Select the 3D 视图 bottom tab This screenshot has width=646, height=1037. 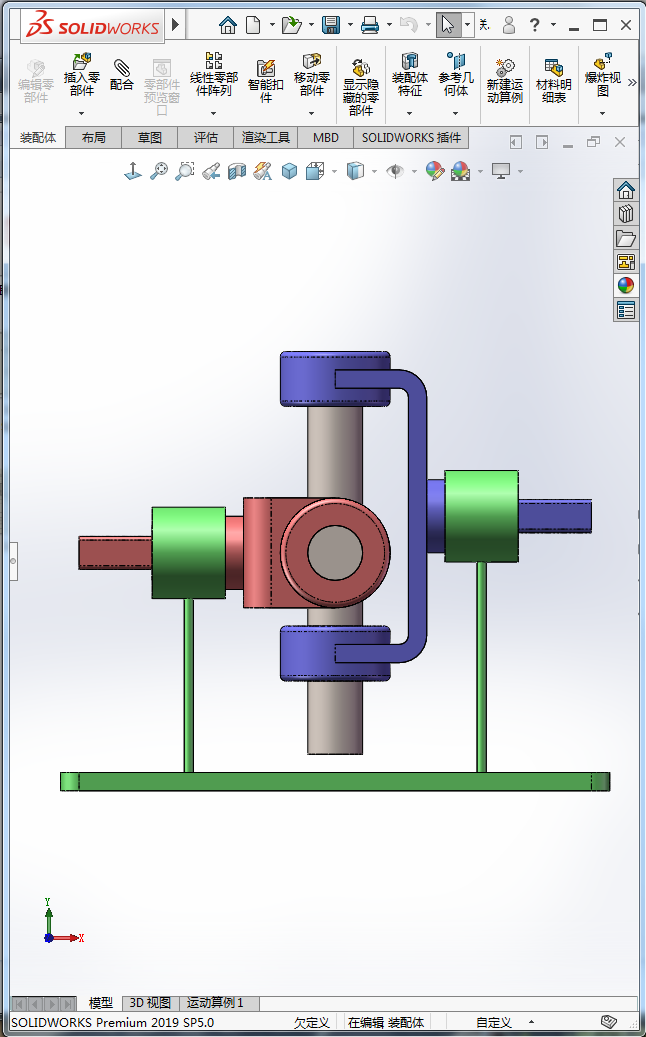coord(151,1003)
